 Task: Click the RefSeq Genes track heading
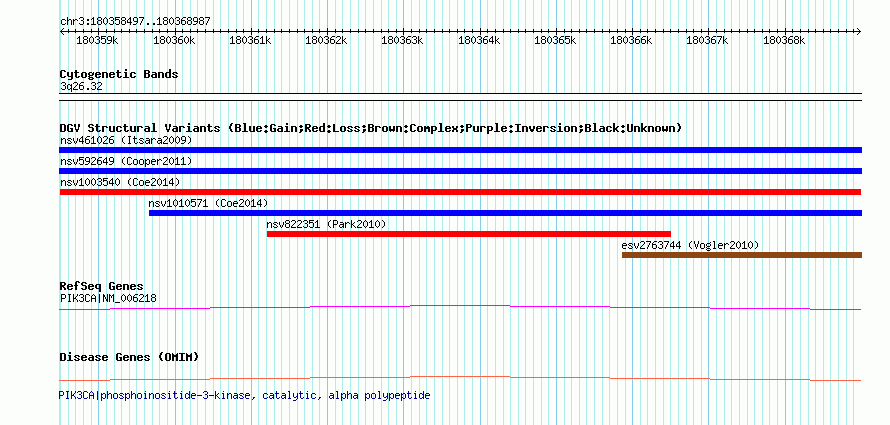pyautogui.click(x=102, y=286)
